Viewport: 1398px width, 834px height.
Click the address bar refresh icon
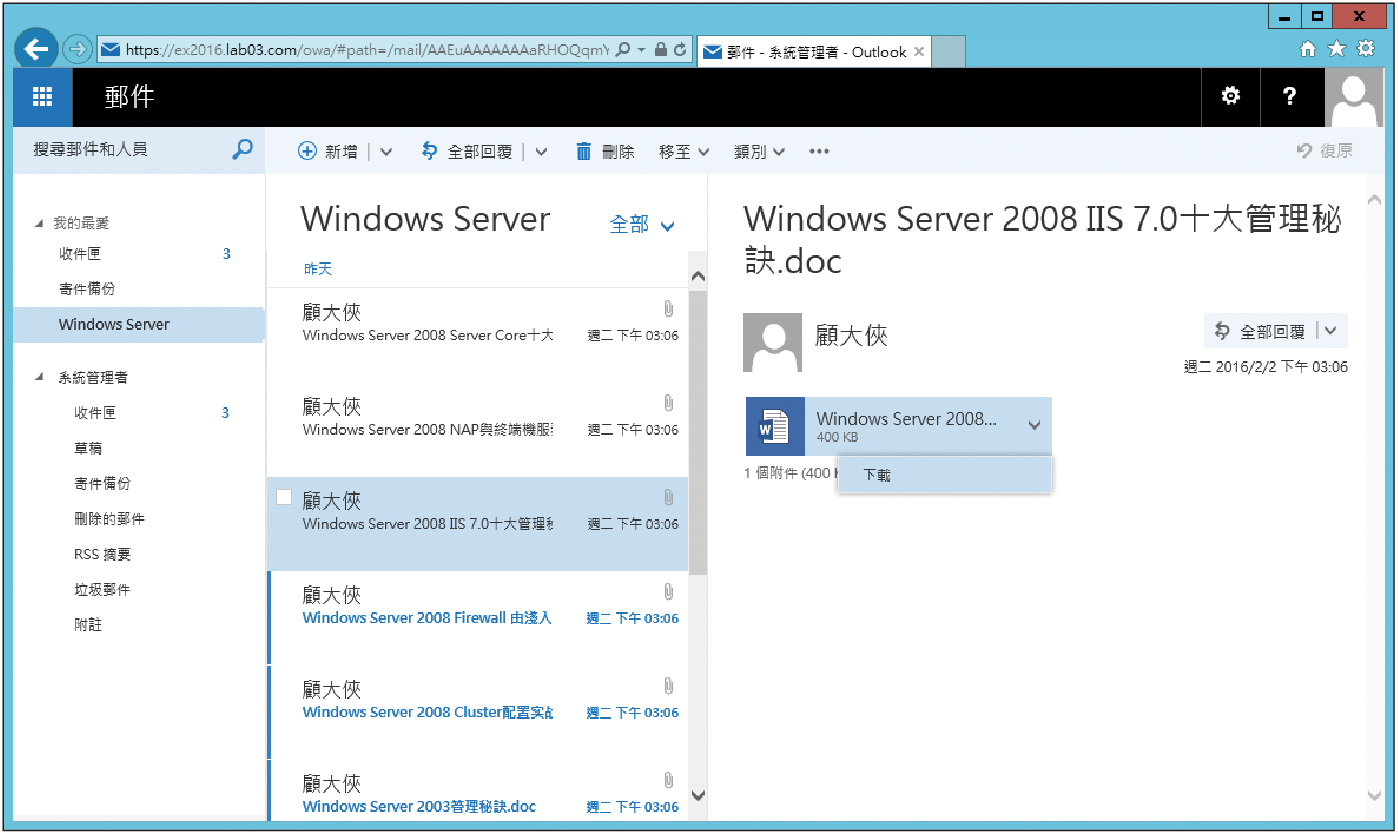(681, 49)
